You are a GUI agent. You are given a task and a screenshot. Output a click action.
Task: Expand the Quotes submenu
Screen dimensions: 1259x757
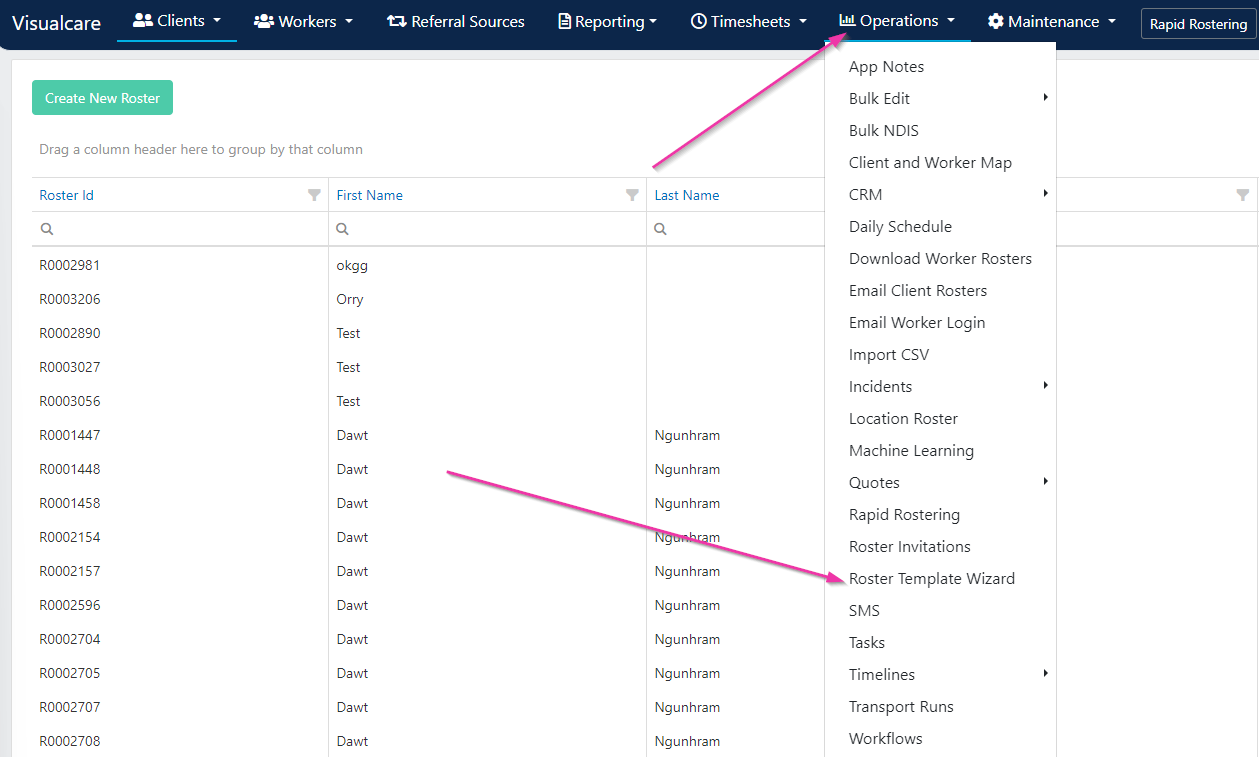coord(940,483)
